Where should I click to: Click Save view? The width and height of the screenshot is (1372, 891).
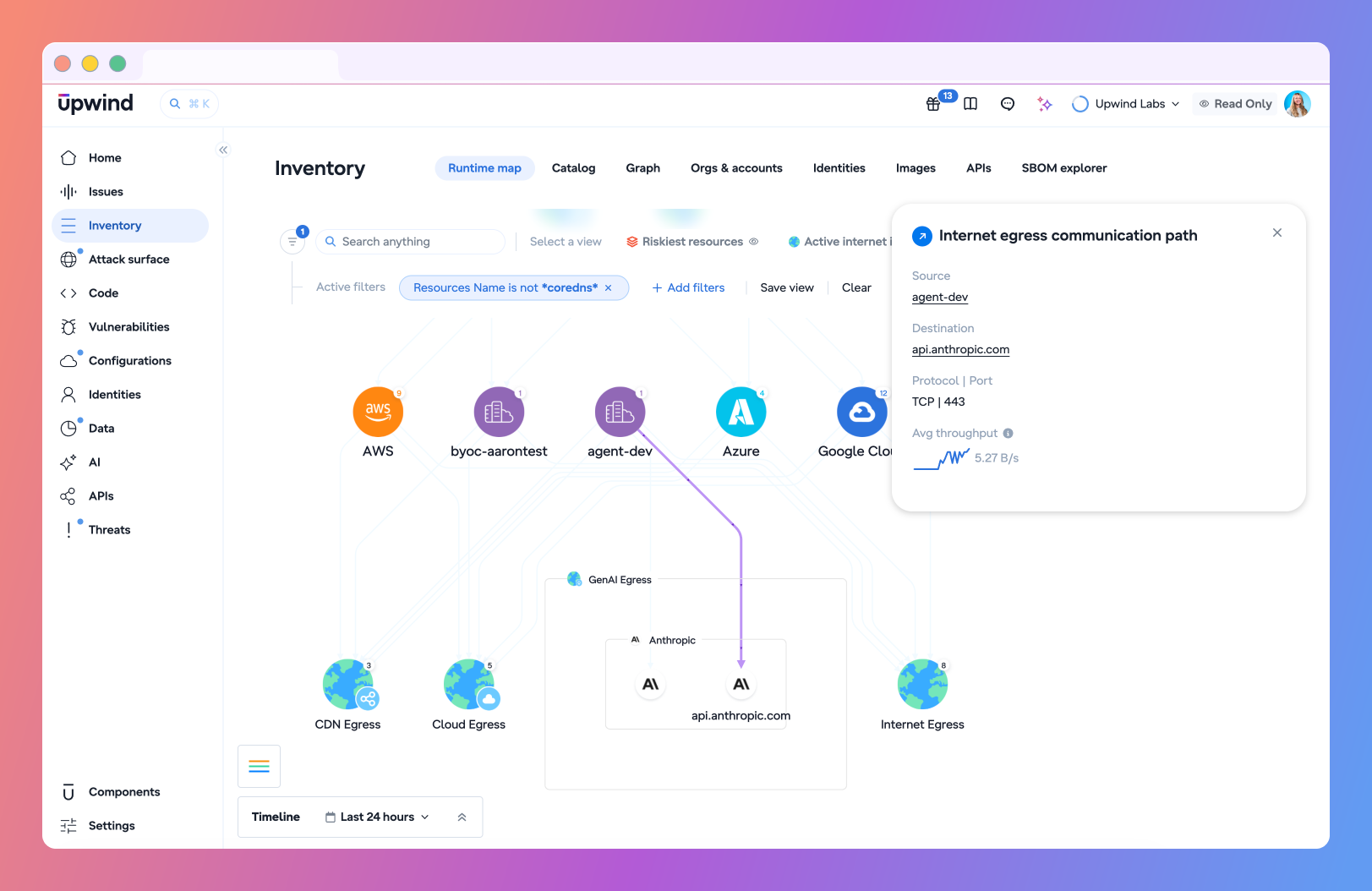coord(787,287)
